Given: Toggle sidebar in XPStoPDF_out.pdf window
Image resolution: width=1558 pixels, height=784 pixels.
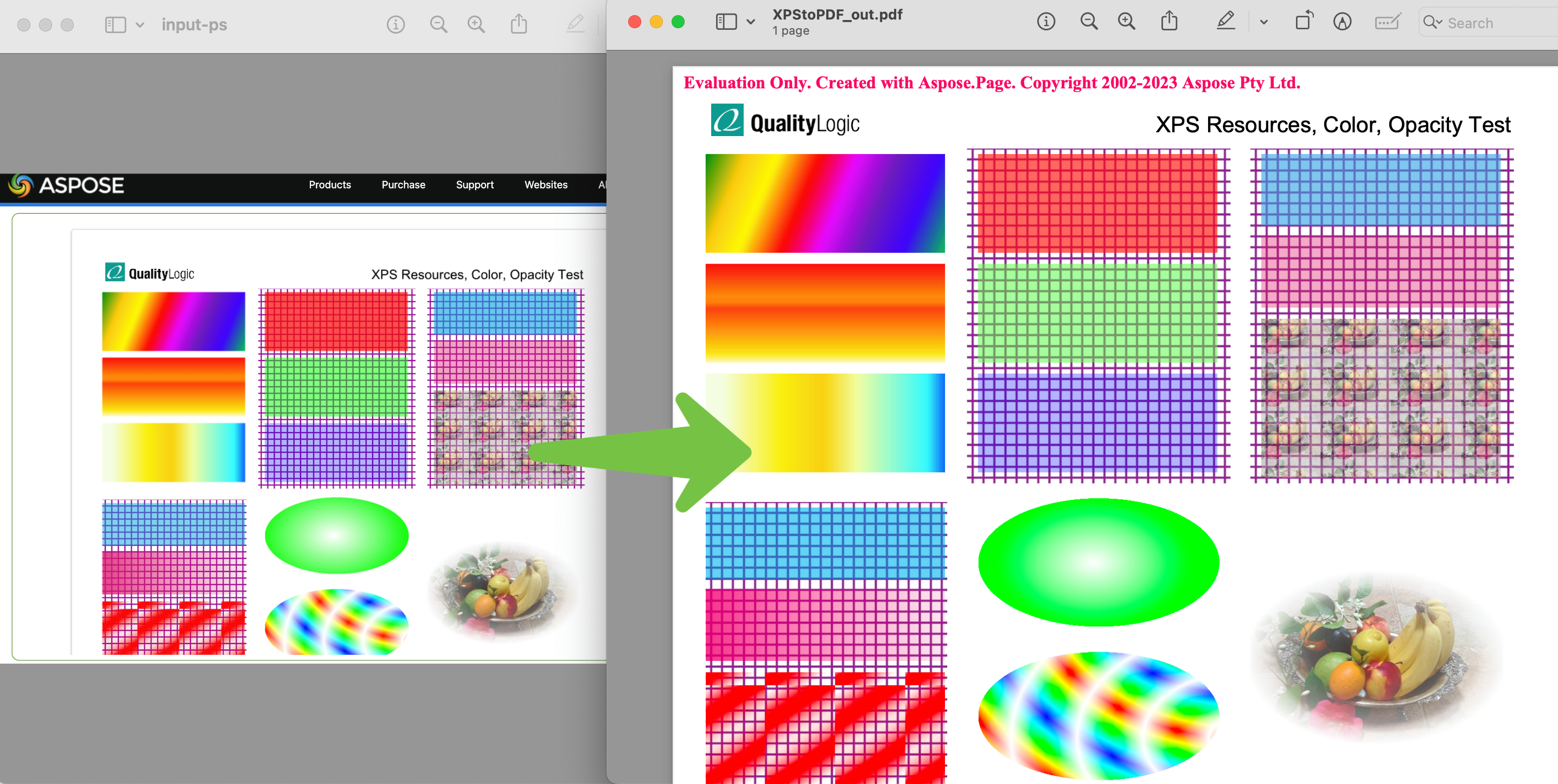Looking at the screenshot, I should (726, 22).
